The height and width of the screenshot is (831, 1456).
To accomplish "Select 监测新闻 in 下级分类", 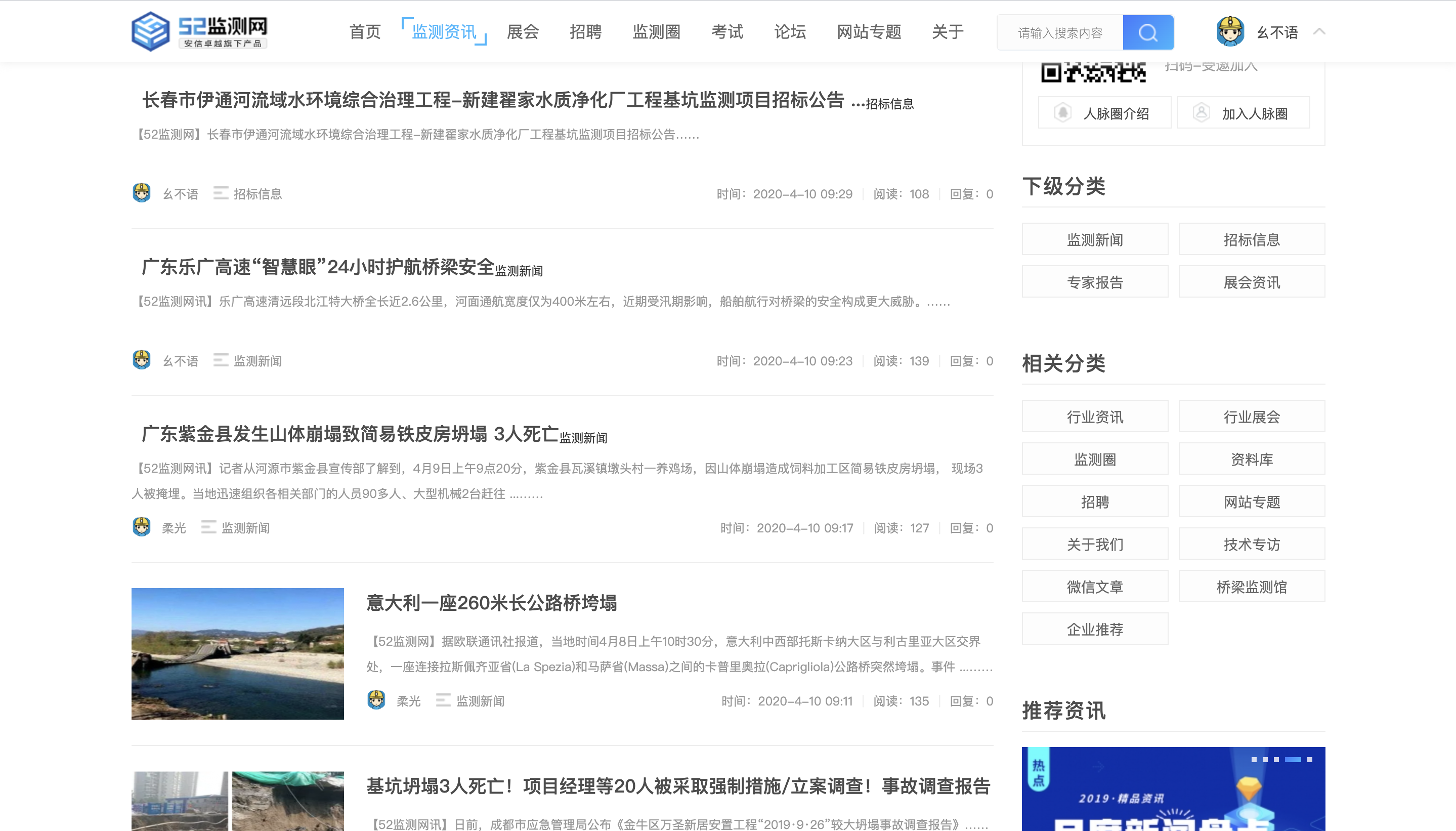I will tap(1095, 239).
